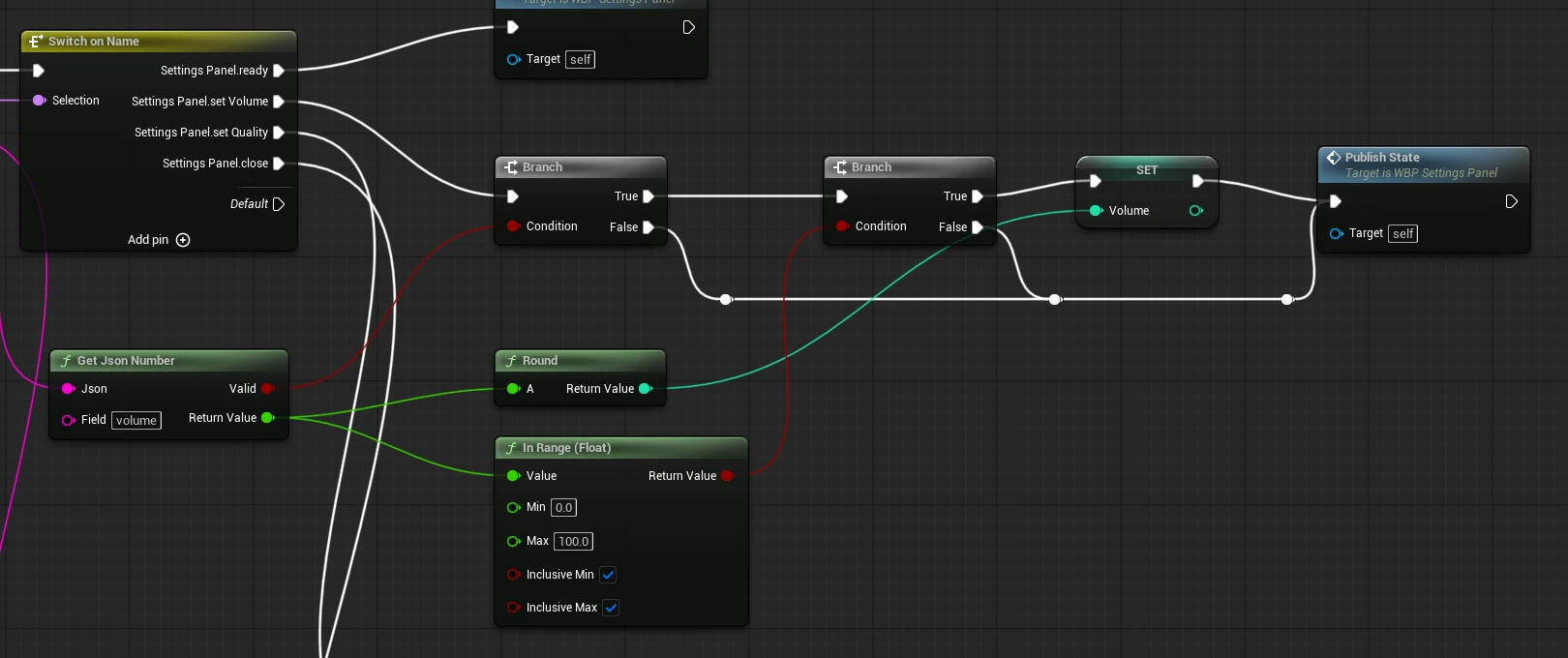
Task: Click the Volume input pin on SET node
Action: pos(1097,211)
